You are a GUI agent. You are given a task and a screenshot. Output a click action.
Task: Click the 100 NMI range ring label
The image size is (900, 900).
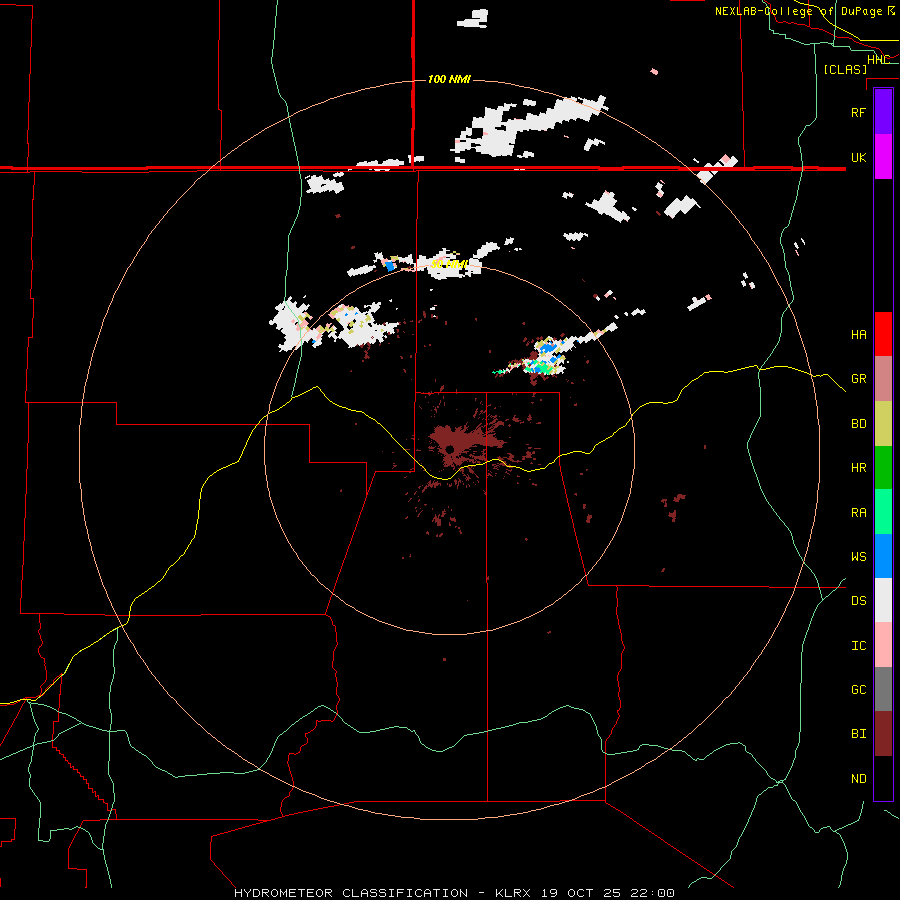pos(449,79)
